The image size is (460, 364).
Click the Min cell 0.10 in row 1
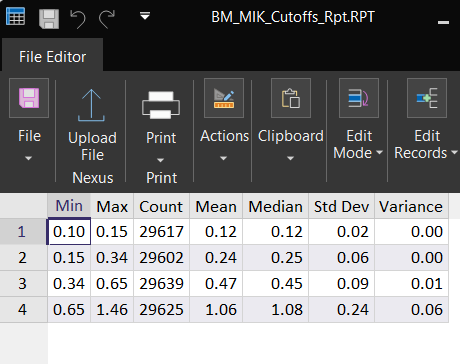tap(69, 232)
